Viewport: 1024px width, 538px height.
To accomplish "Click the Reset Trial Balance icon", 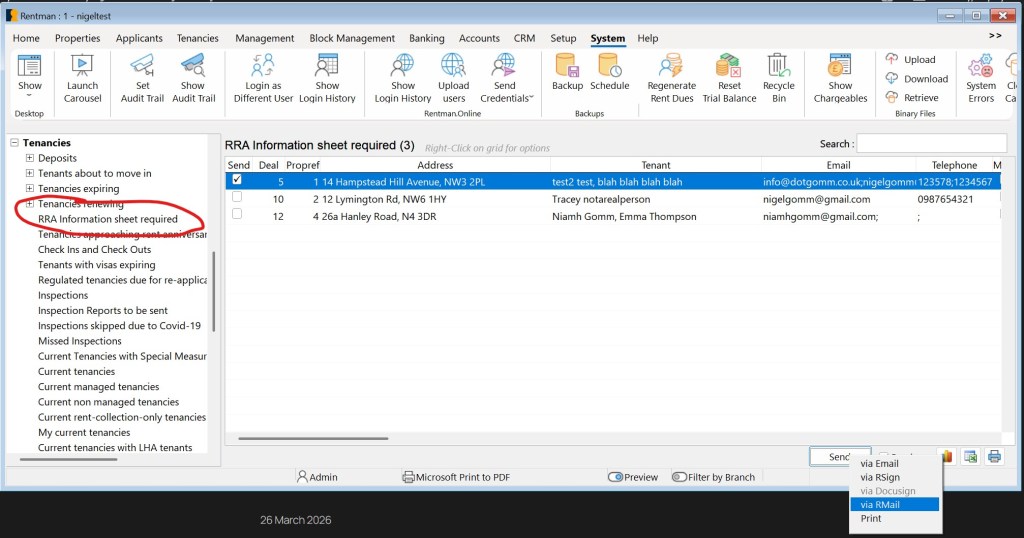I will tap(729, 68).
